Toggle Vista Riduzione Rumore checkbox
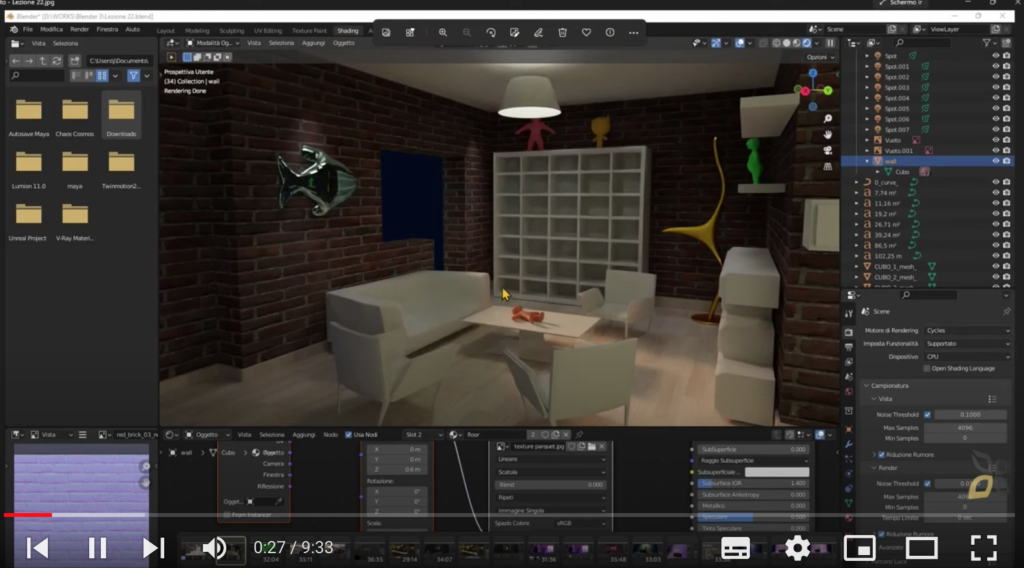 [x=882, y=455]
